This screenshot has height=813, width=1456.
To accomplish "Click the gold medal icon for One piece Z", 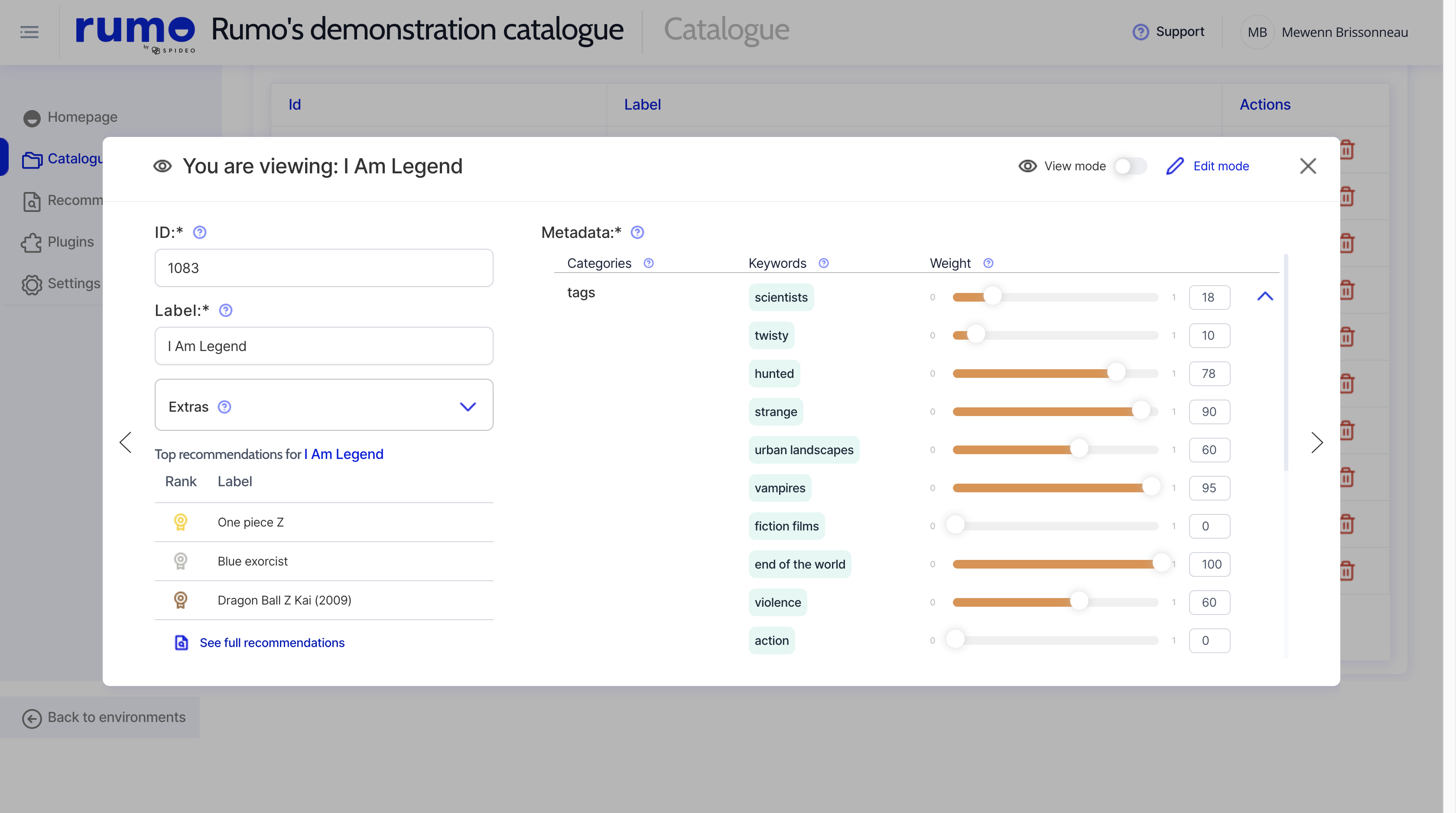I will pyautogui.click(x=180, y=522).
